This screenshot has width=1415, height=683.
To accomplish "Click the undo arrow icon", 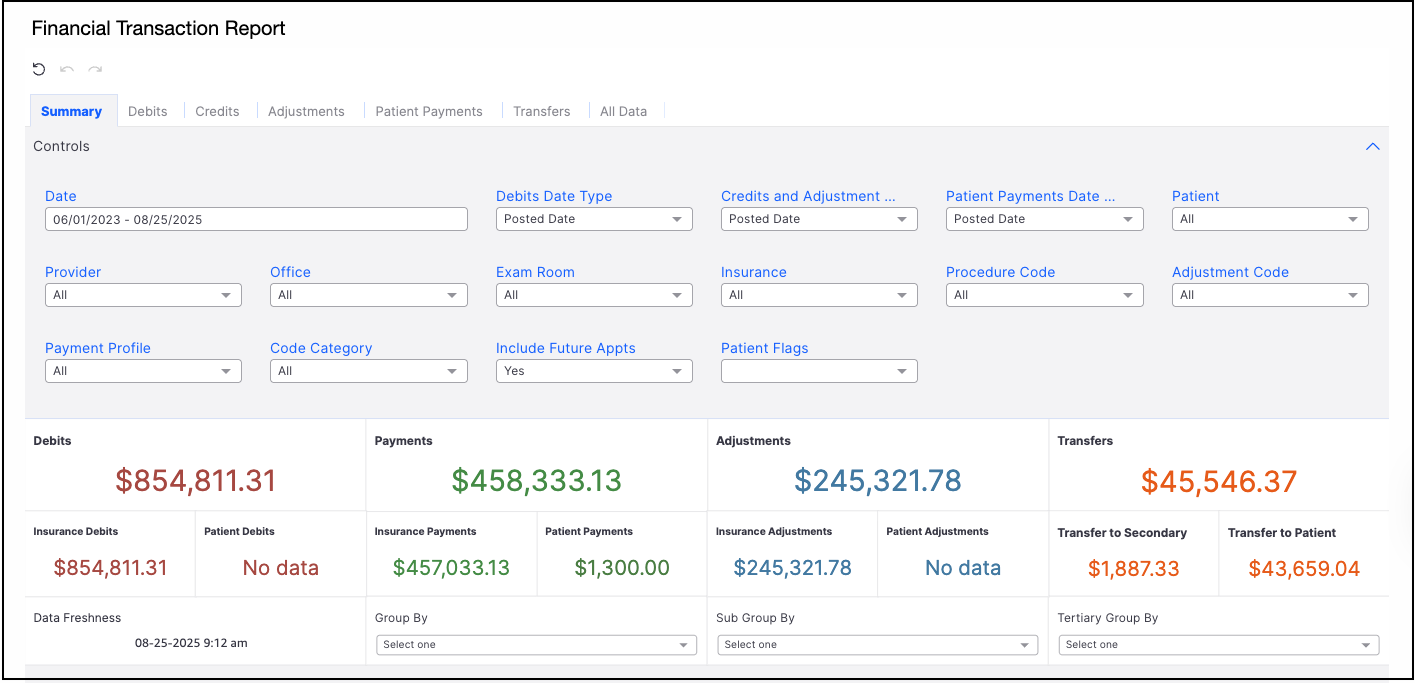I will click(x=67, y=69).
